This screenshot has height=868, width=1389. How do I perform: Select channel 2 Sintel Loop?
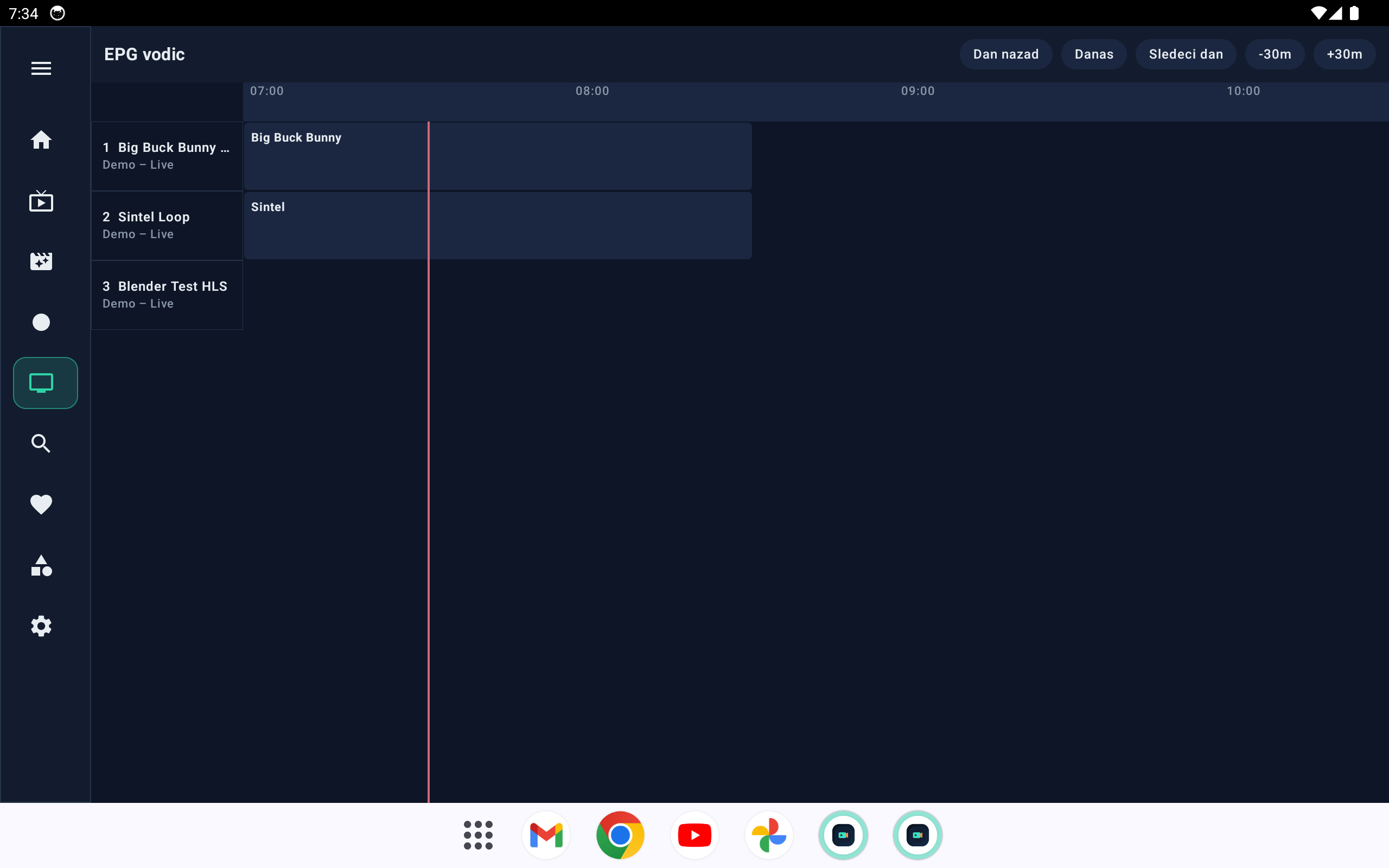[x=167, y=226]
